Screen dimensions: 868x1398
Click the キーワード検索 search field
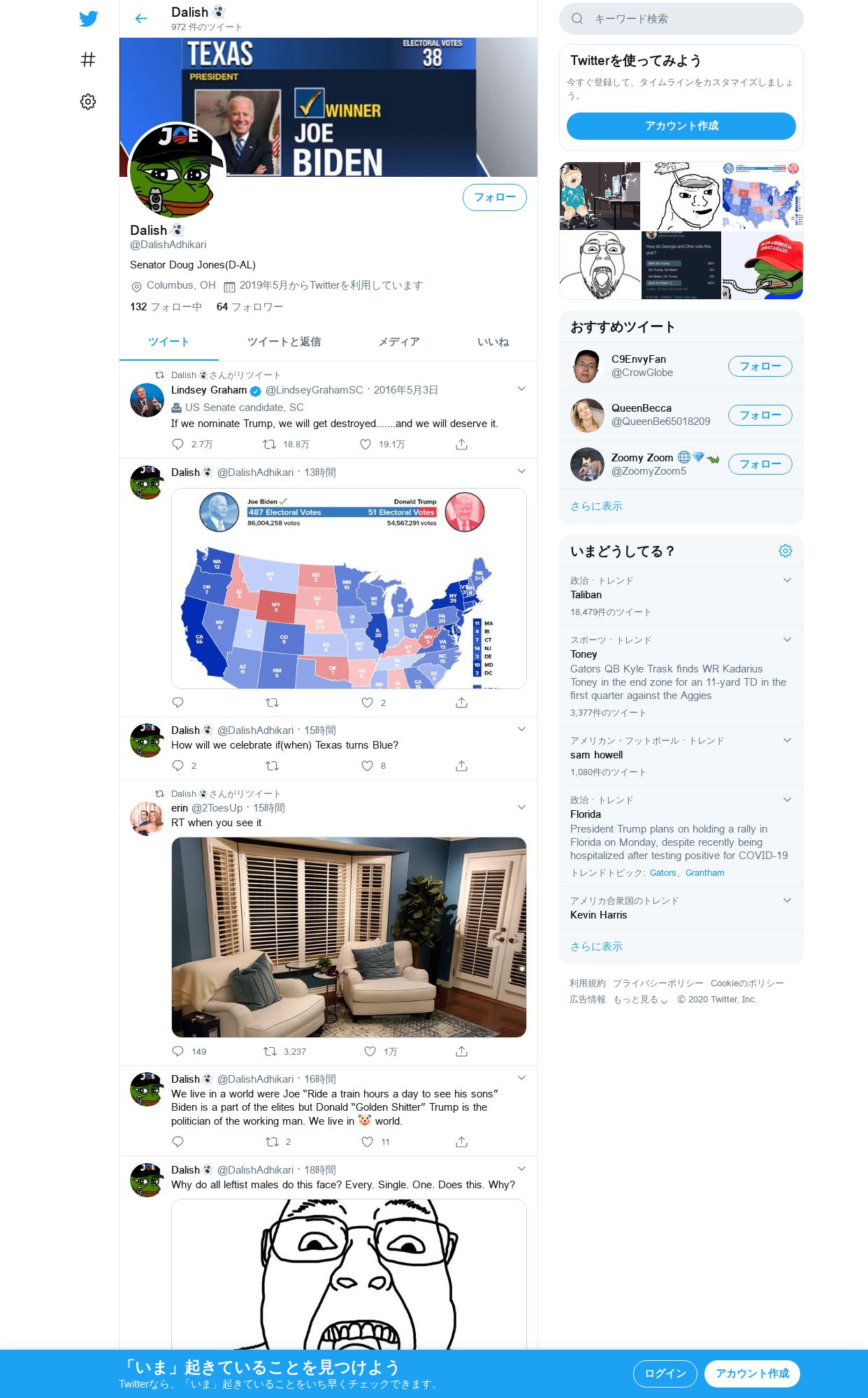click(x=681, y=19)
